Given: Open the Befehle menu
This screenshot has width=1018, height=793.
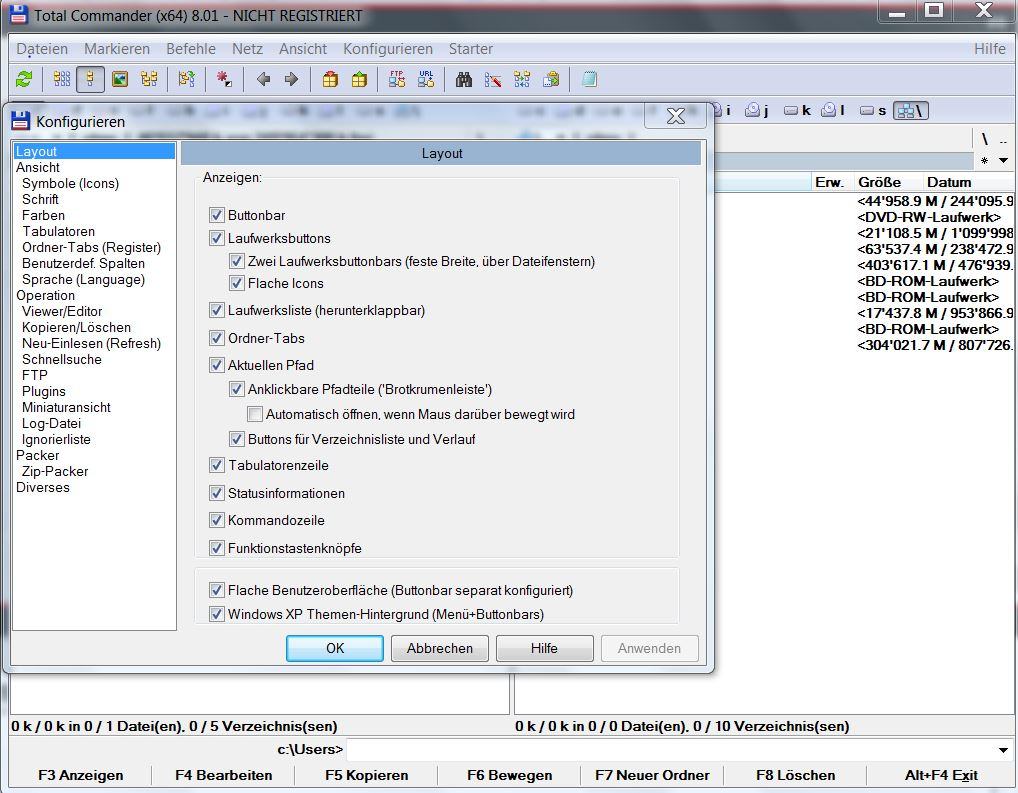Looking at the screenshot, I should coord(191,49).
